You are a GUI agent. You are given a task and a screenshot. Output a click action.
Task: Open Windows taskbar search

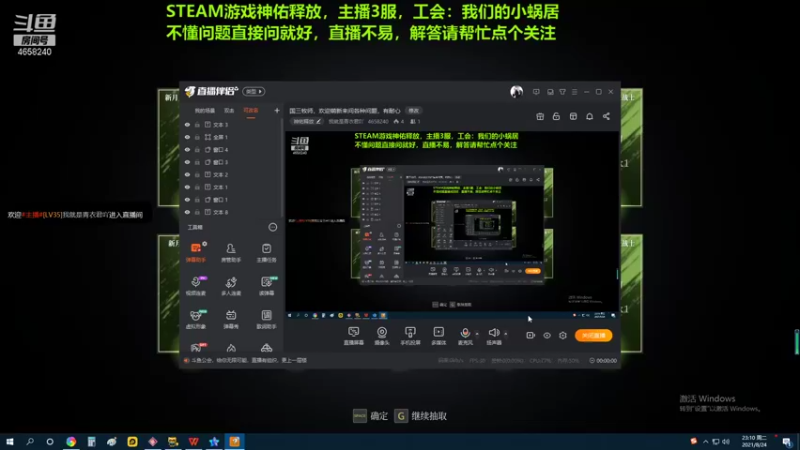tap(30, 441)
